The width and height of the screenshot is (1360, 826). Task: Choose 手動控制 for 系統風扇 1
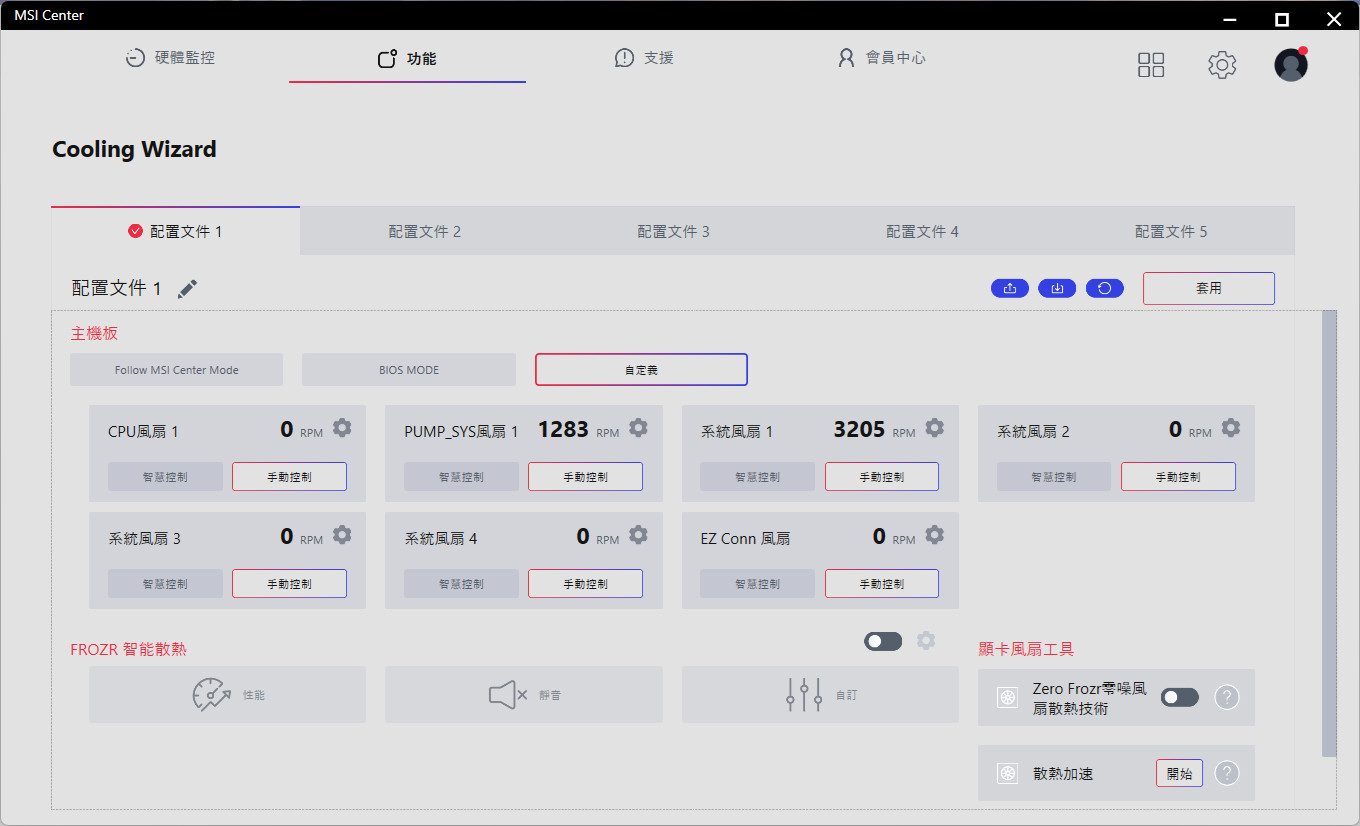point(881,477)
